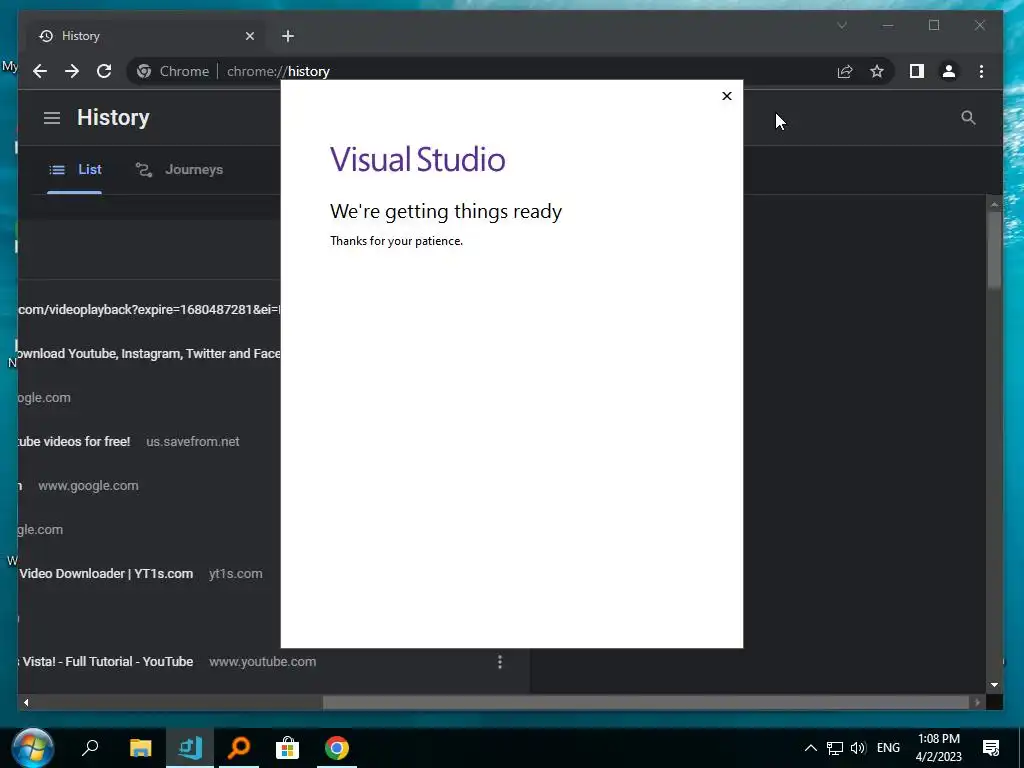Open the Video Downloader YT1s.com entry
The width and height of the screenshot is (1024, 768).
[x=106, y=573]
